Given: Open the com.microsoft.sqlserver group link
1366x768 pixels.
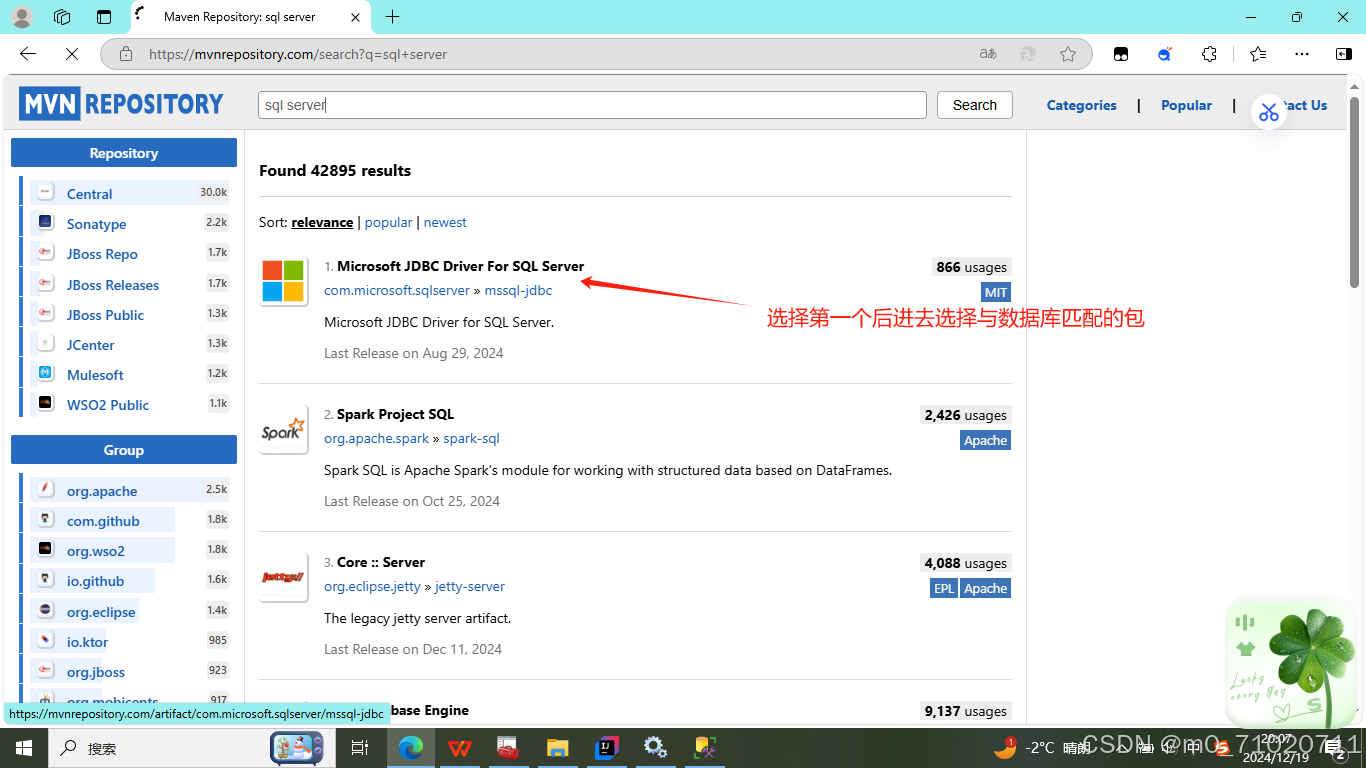Looking at the screenshot, I should pyautogui.click(x=397, y=290).
